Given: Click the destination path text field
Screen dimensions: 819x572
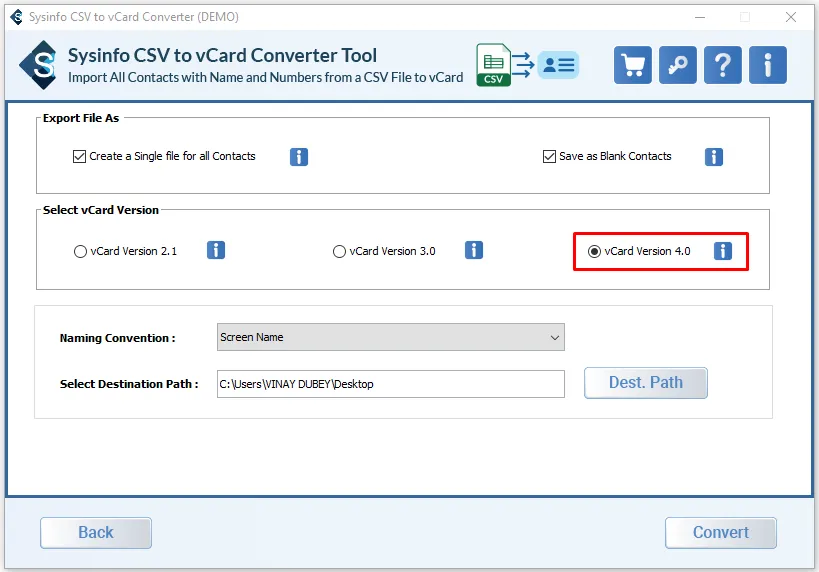Looking at the screenshot, I should pos(391,384).
